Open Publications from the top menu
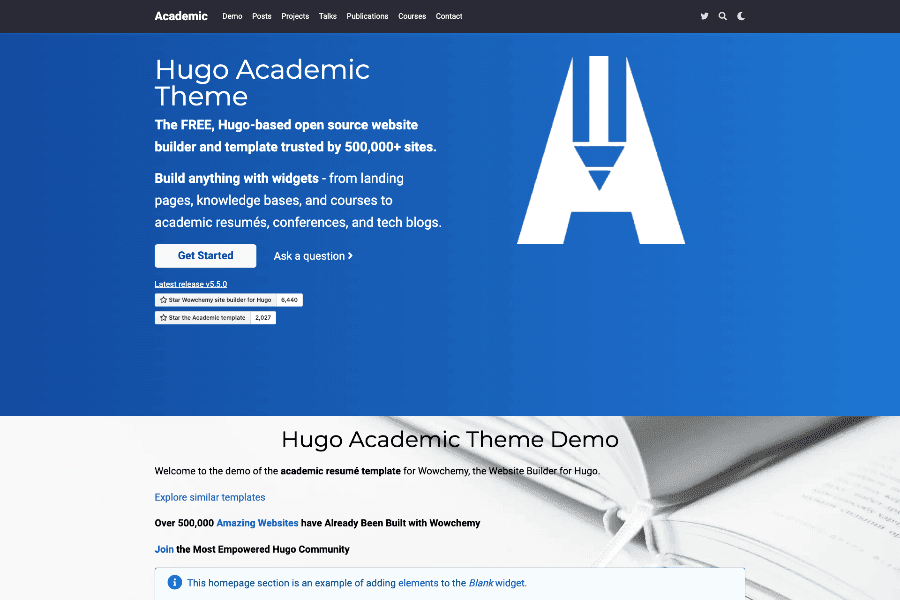 367,16
